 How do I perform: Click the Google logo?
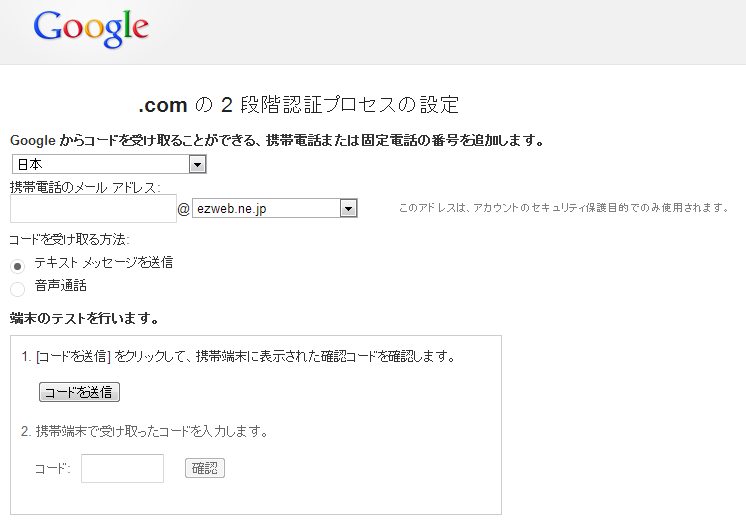pyautogui.click(x=91, y=29)
